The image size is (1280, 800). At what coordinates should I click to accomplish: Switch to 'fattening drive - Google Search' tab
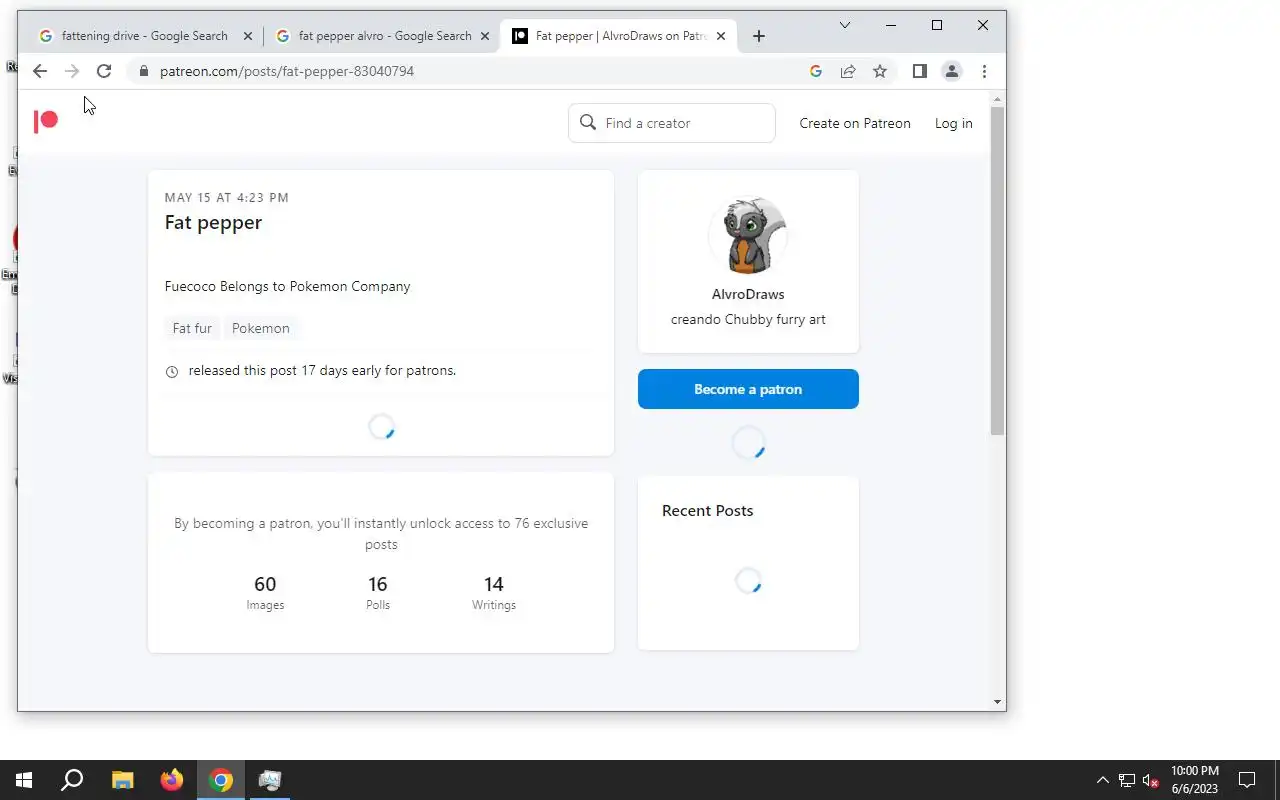(x=144, y=36)
